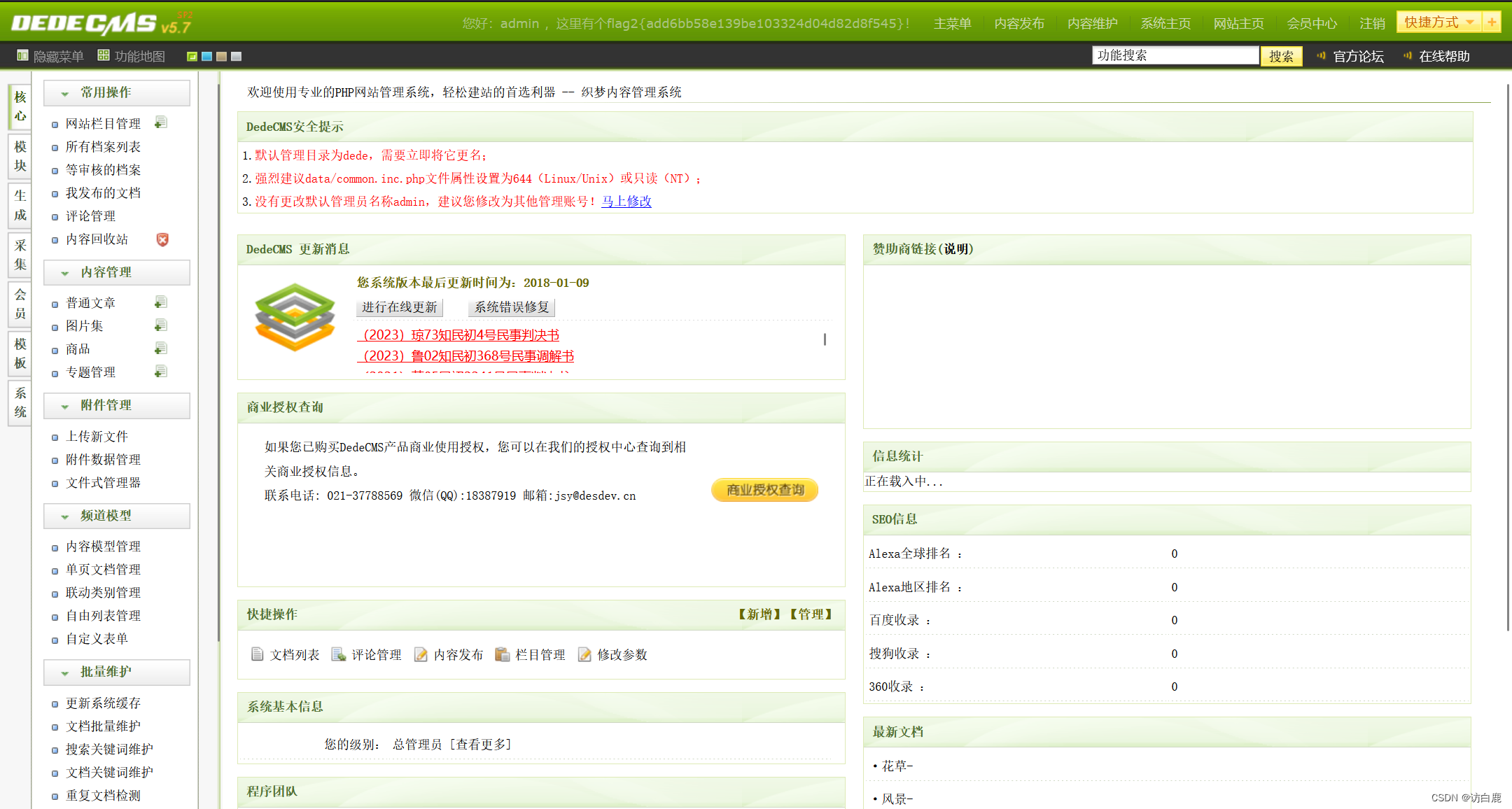Click the 内容发布 pencil icon
Screen dimensions: 1512x809
[x=421, y=654]
